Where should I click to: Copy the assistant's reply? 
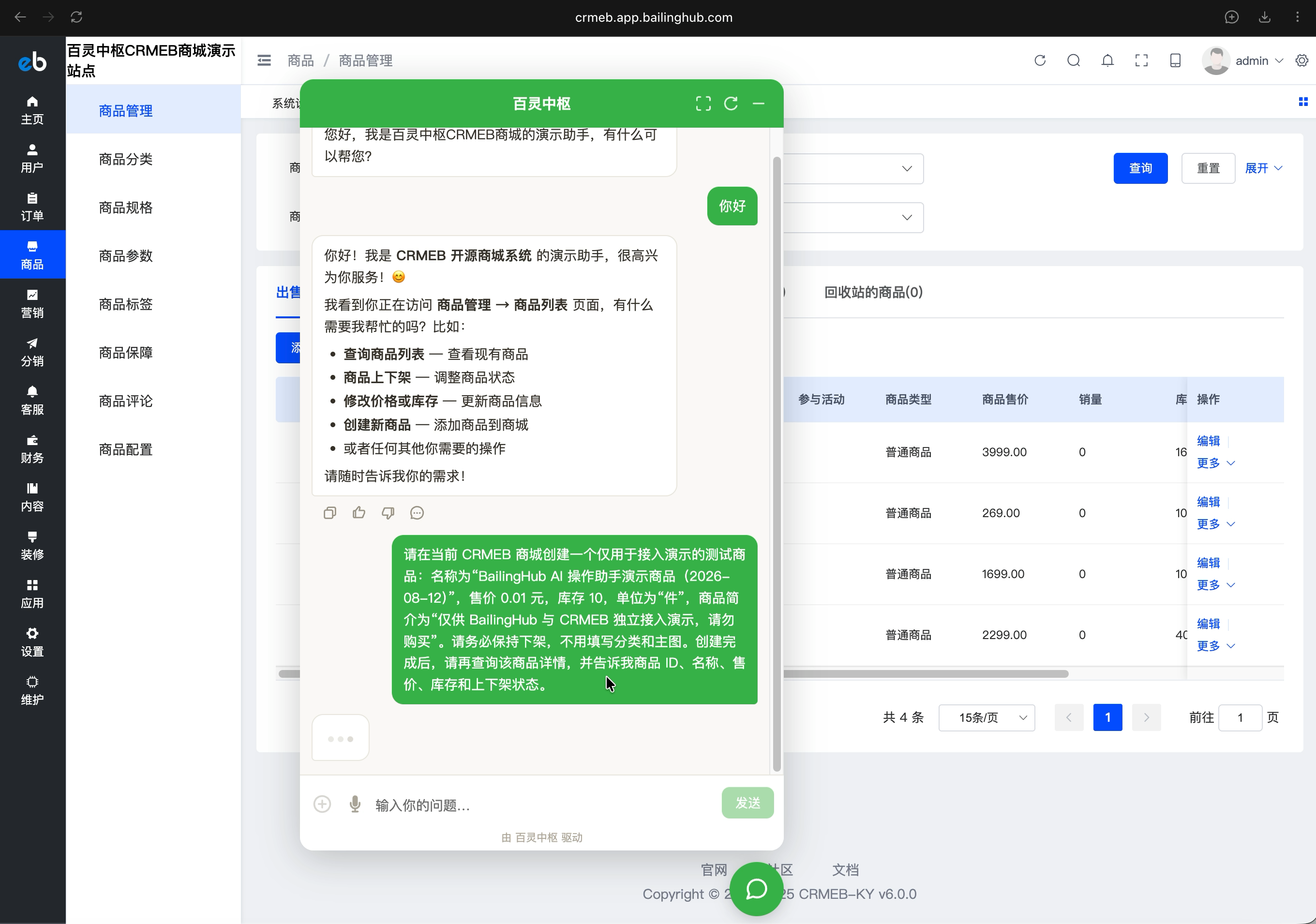[x=329, y=512]
